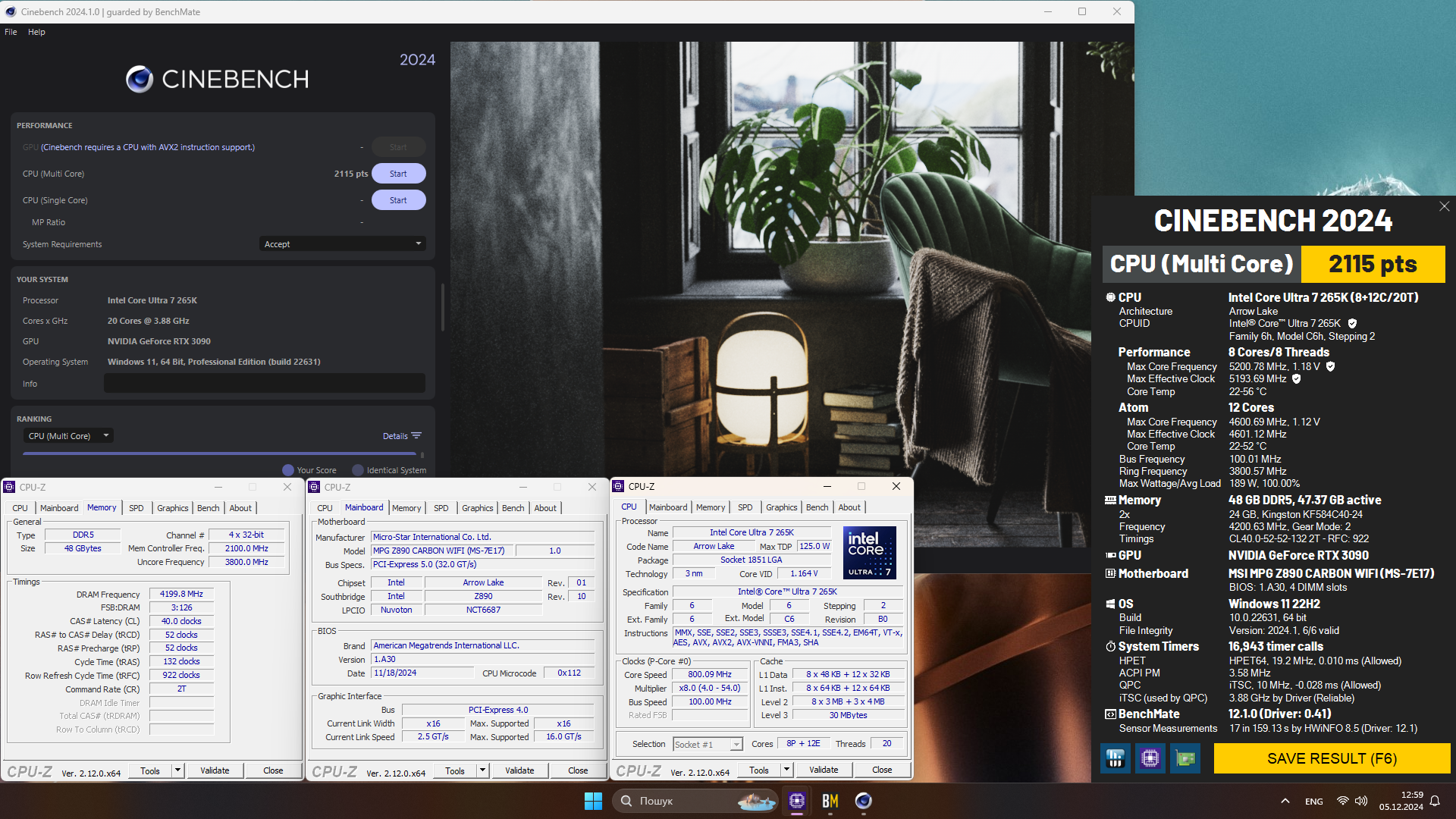Open the GPU-Z graphics card icon in the BenchMate panel
1456x819 pixels.
pos(1185,758)
